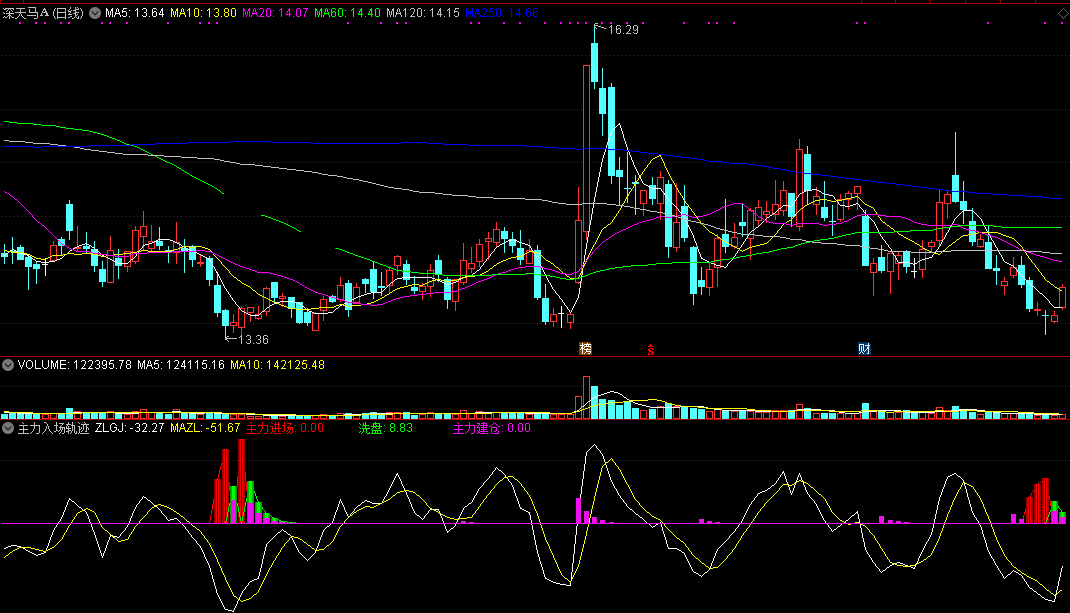Screen dimensions: 1070x613
Task: Expand the 主力入场轨迹 indicator dropdown arrow
Action: point(8,428)
